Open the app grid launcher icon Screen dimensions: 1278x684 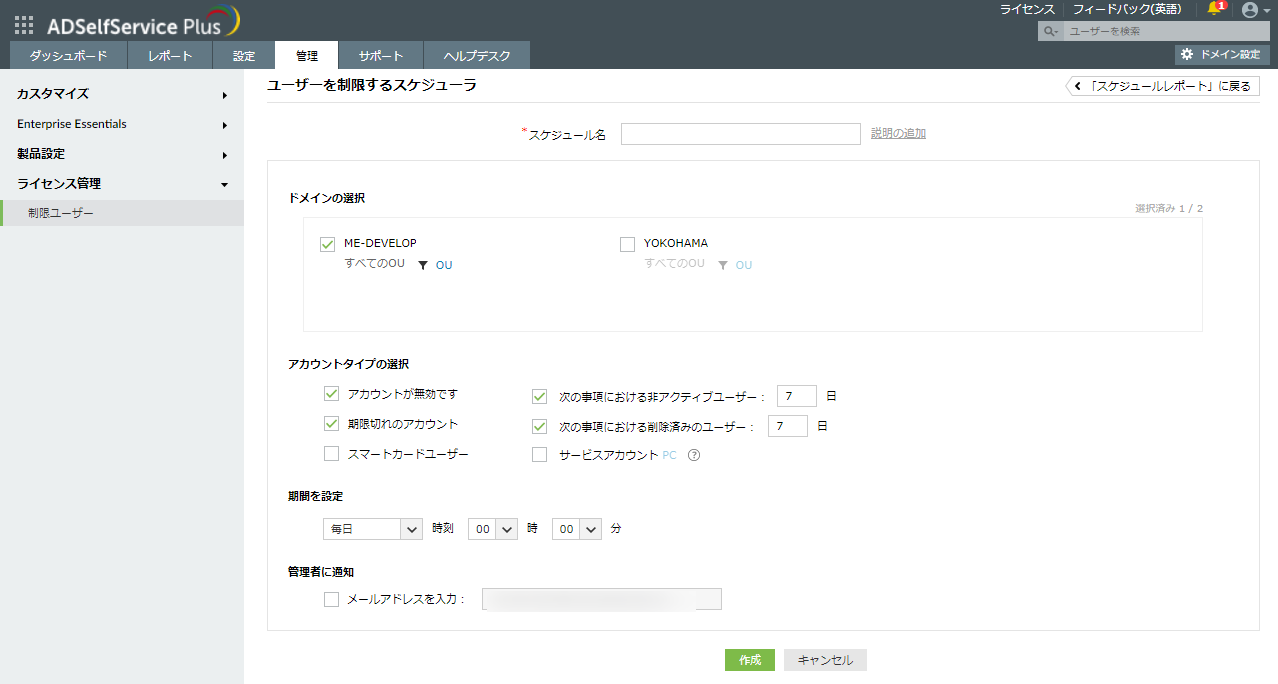click(x=24, y=25)
